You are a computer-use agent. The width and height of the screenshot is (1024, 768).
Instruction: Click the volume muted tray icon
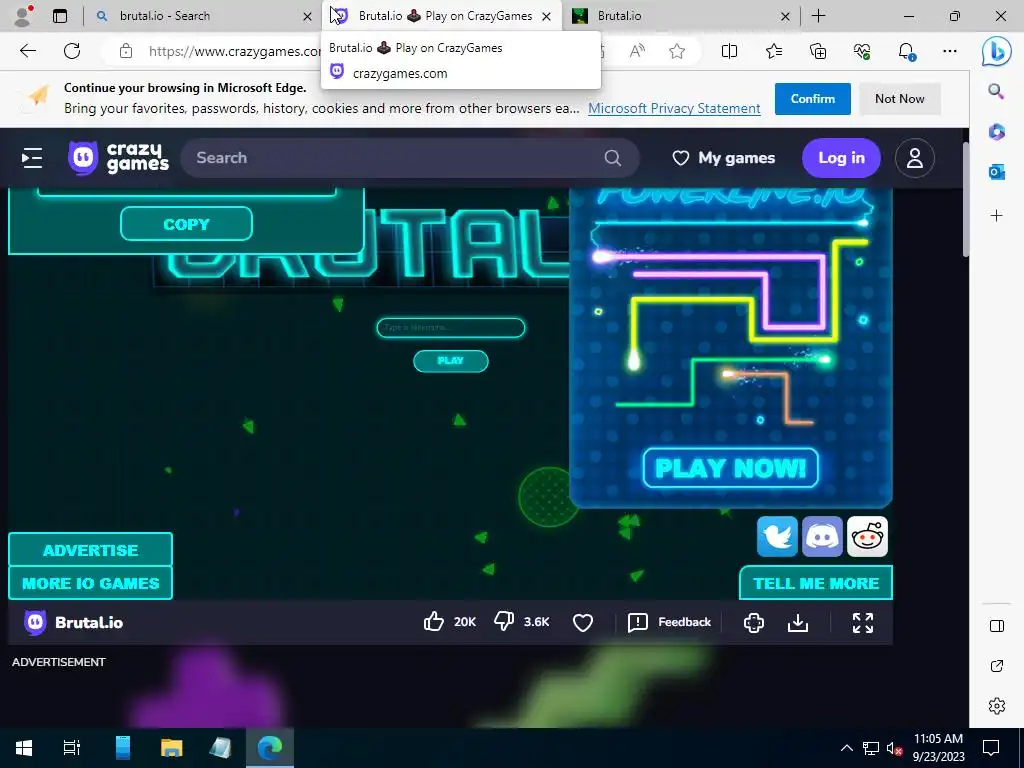pyautogui.click(x=894, y=748)
